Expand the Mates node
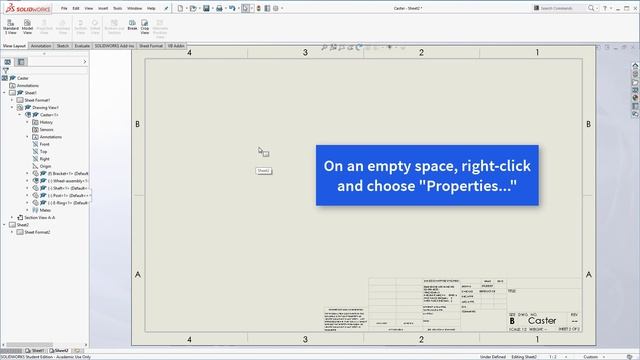Viewport: 640px width, 360px height. pyautogui.click(x=27, y=211)
